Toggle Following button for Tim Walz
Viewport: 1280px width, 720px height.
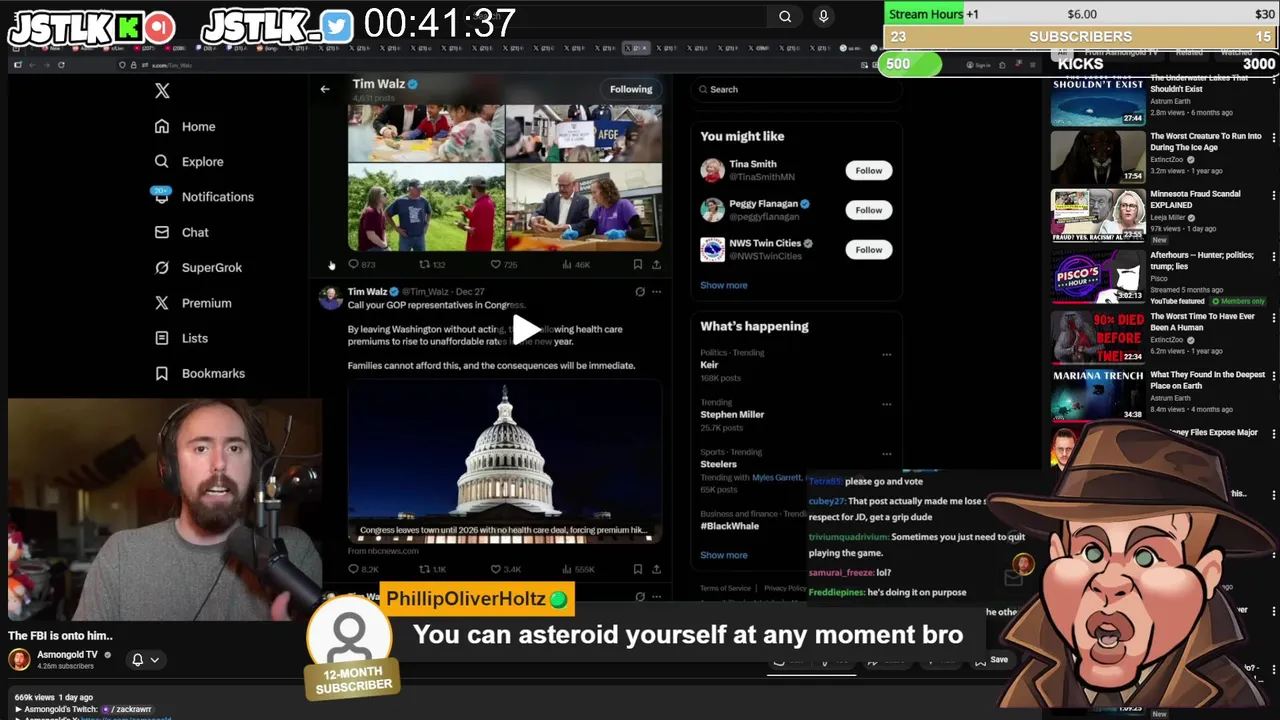(x=631, y=89)
